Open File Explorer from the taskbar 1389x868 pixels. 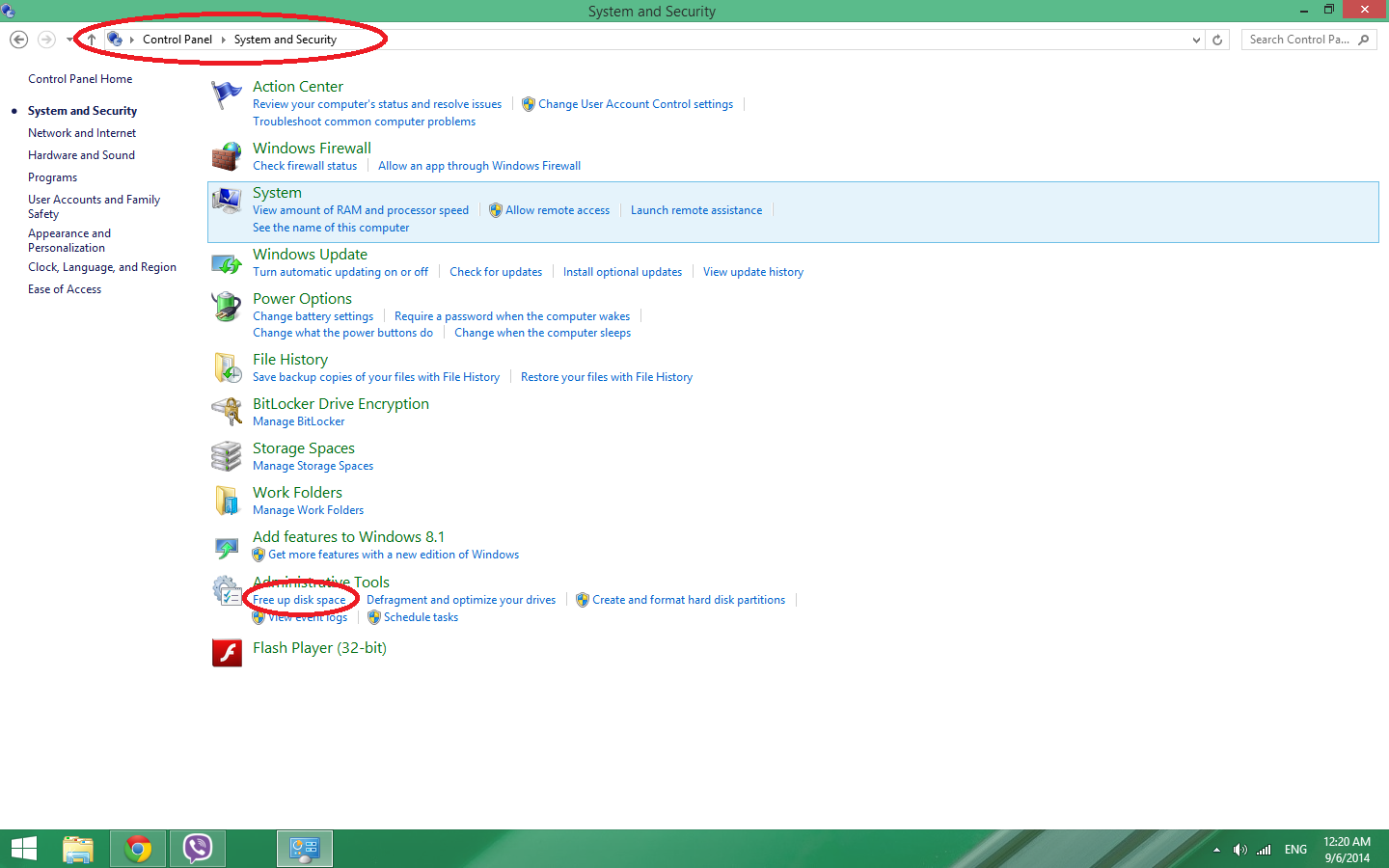(78, 849)
